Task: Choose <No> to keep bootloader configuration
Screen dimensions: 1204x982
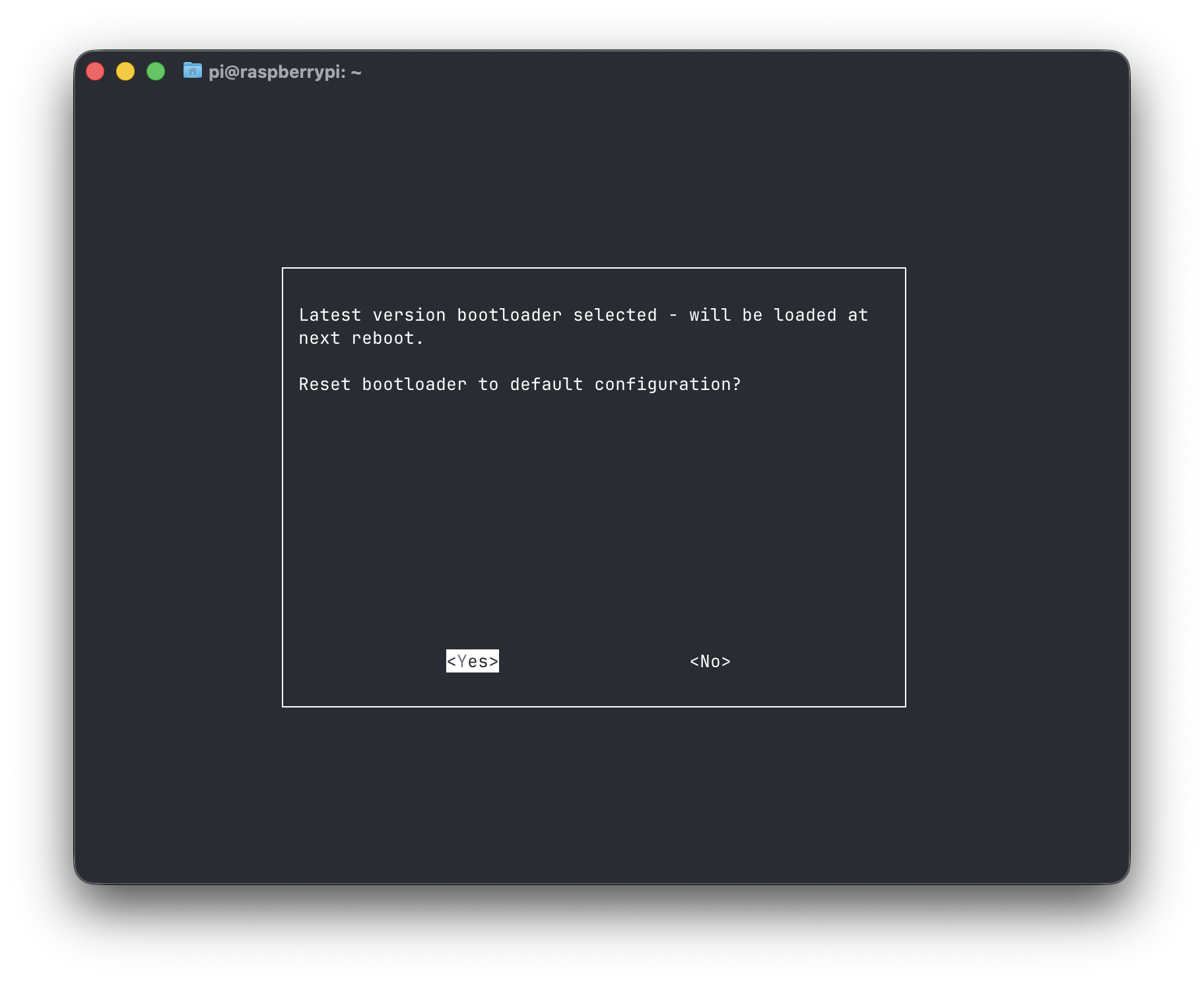Action: [x=710, y=661]
